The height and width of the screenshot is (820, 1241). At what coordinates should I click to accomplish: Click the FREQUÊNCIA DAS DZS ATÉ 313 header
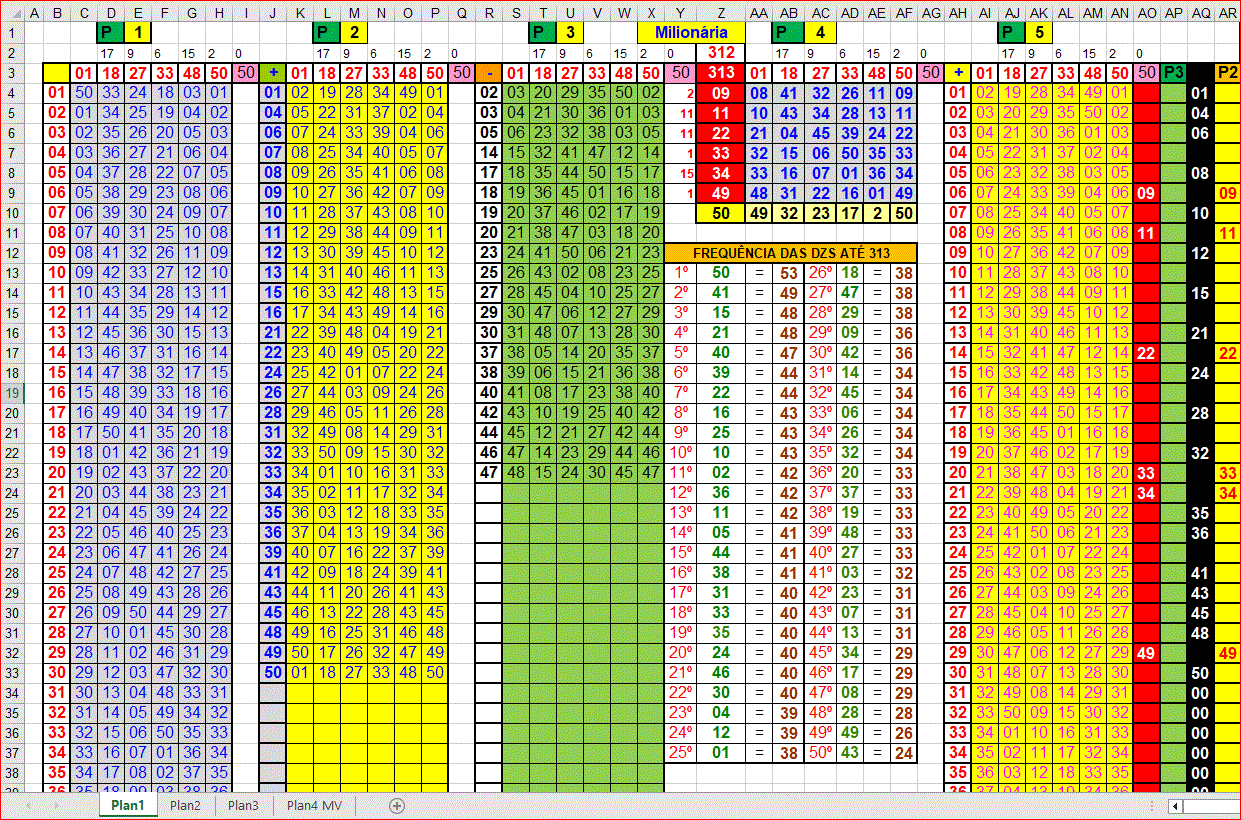tap(791, 253)
